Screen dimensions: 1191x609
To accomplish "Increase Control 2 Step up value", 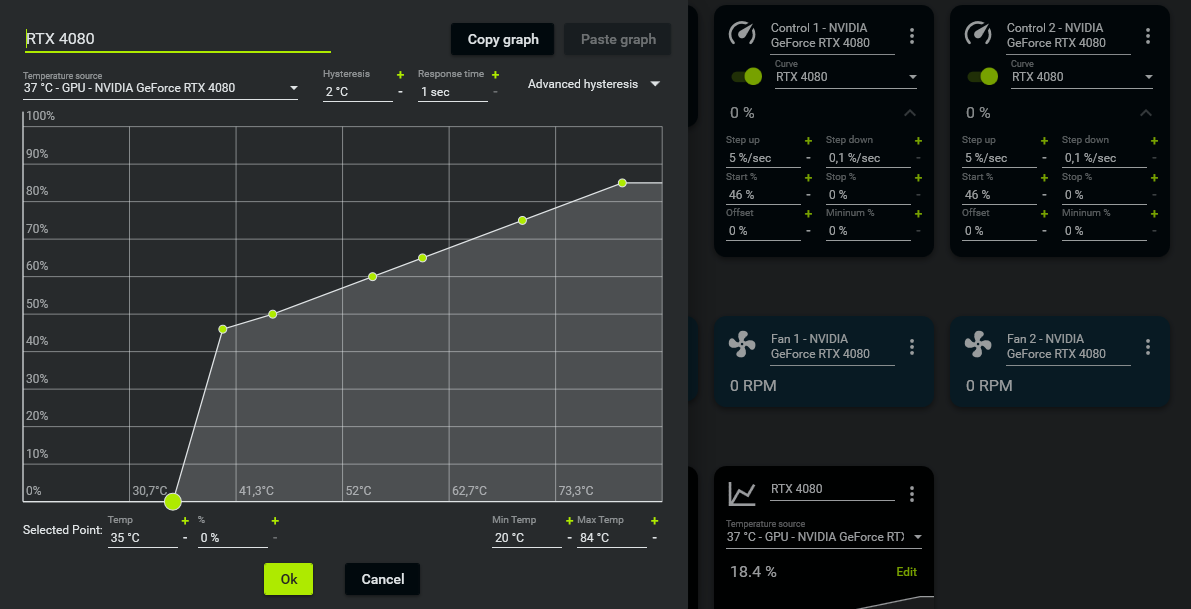I will click(1044, 141).
